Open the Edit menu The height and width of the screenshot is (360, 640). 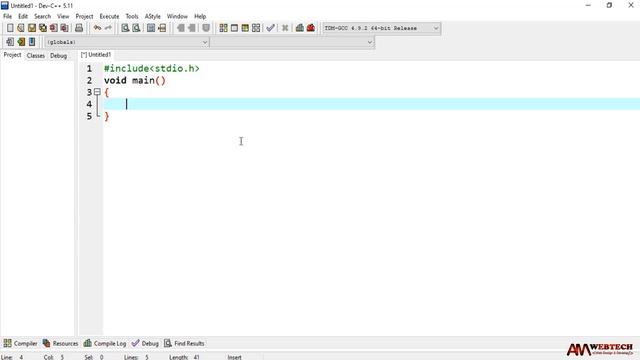point(23,16)
